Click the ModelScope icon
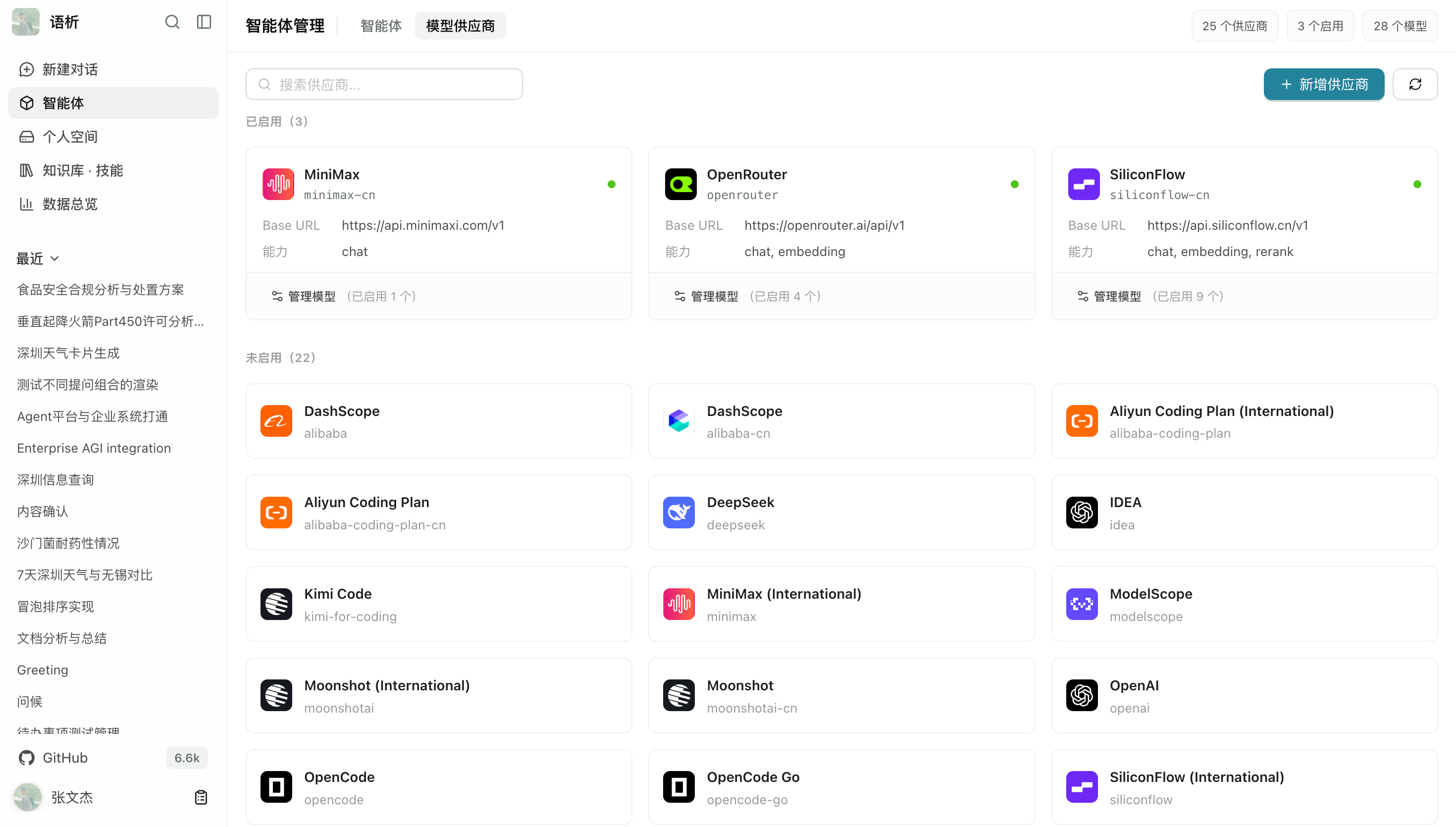This screenshot has width=1456, height=827. coord(1082,604)
